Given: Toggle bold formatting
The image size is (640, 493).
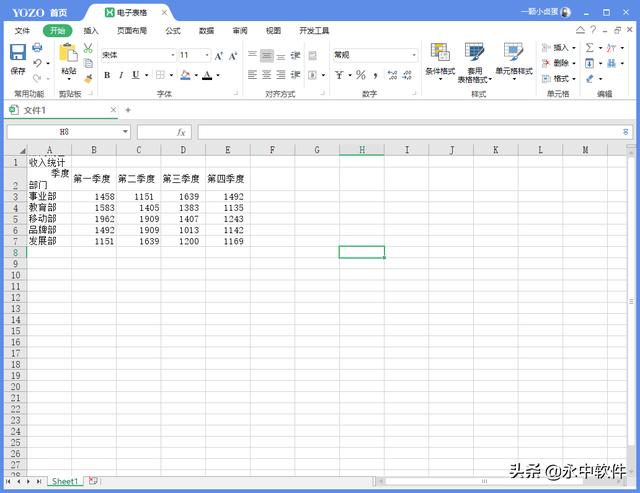Looking at the screenshot, I should tap(107, 75).
